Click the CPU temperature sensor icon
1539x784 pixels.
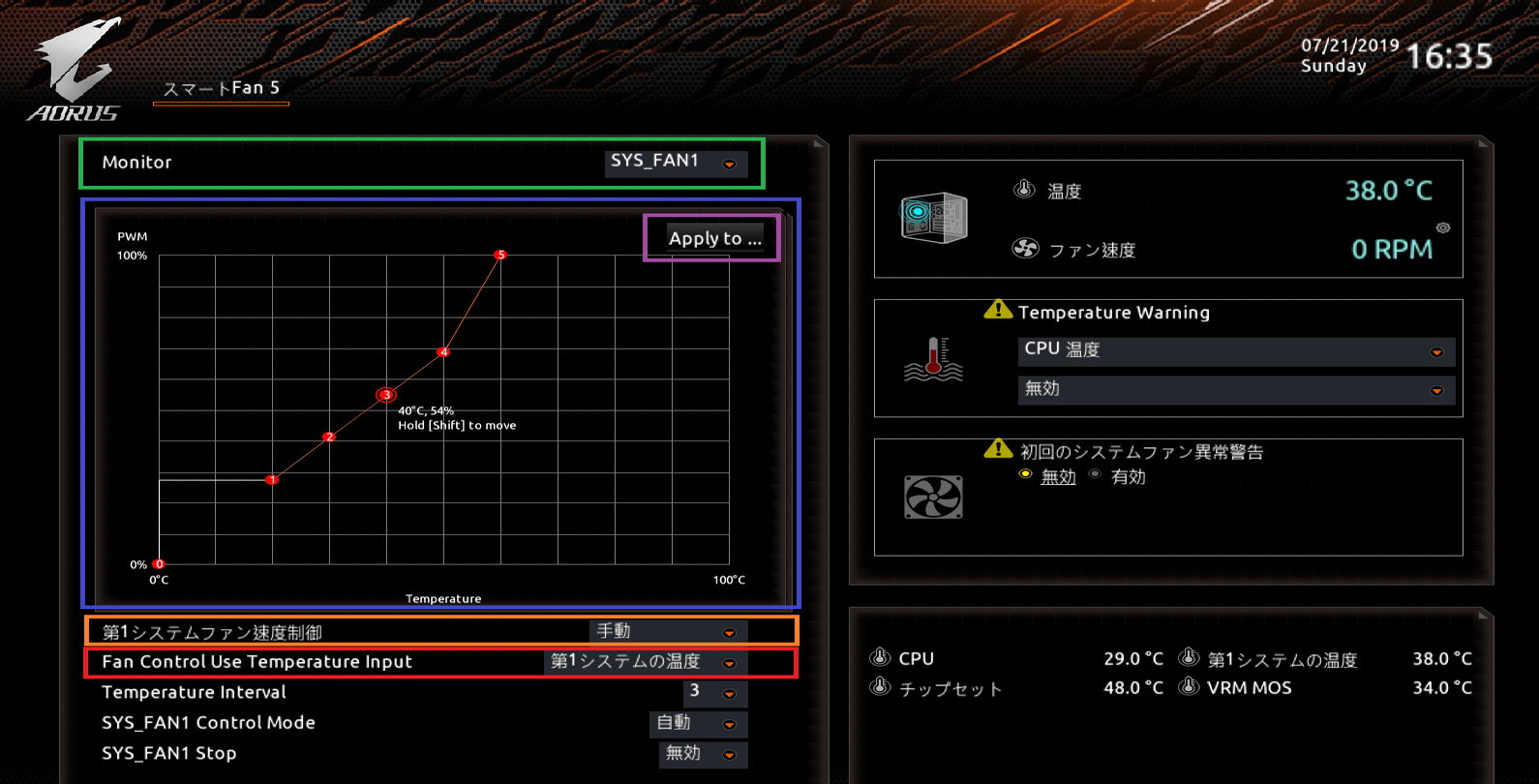pyautogui.click(x=880, y=658)
